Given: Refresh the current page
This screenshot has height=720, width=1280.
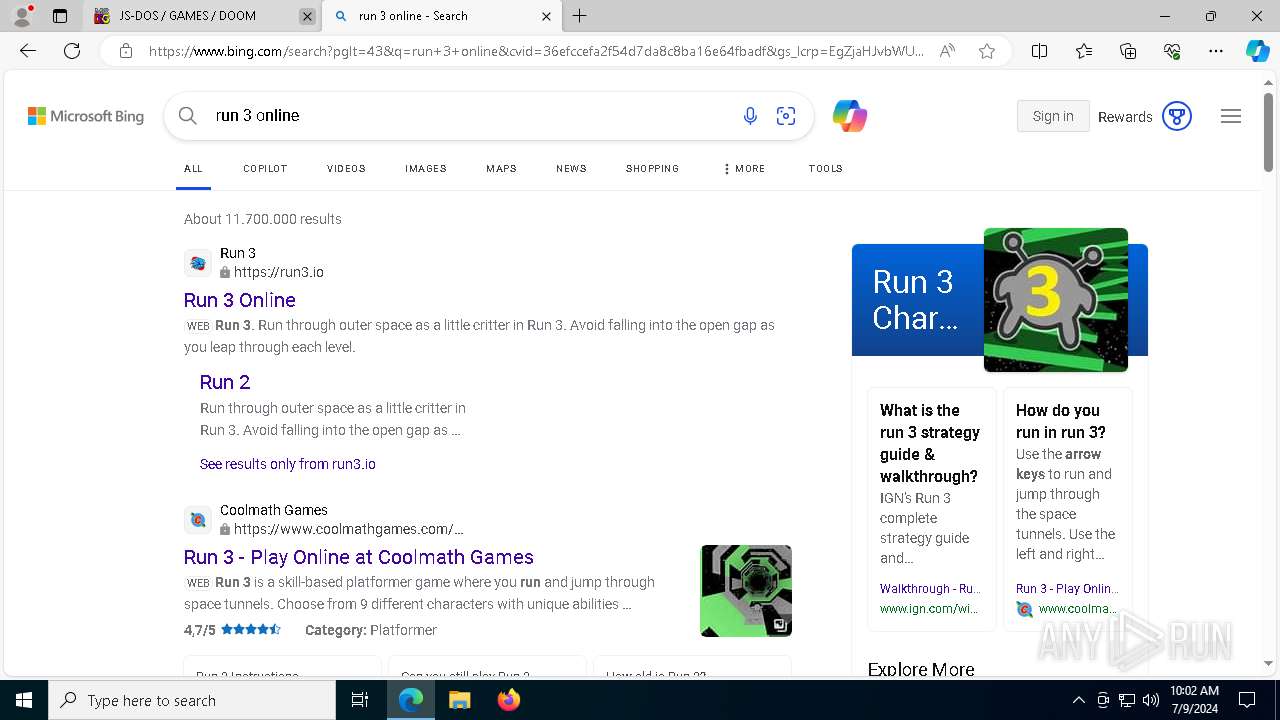Looking at the screenshot, I should [x=72, y=51].
